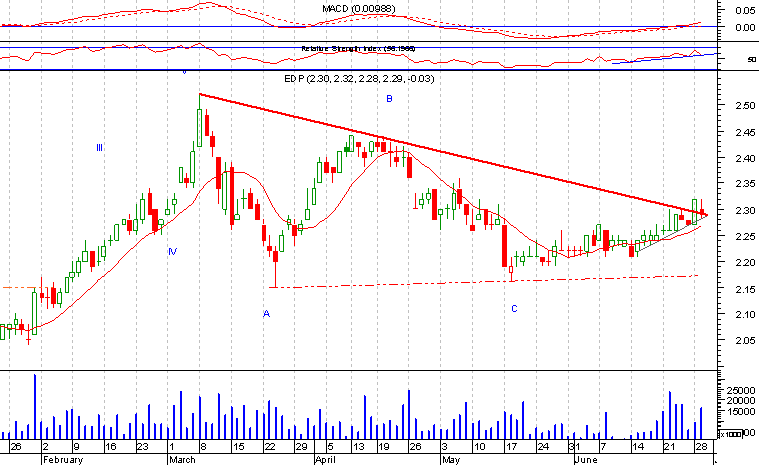This screenshot has width=759, height=465.
Task: Select the March month label
Action: coord(182,460)
